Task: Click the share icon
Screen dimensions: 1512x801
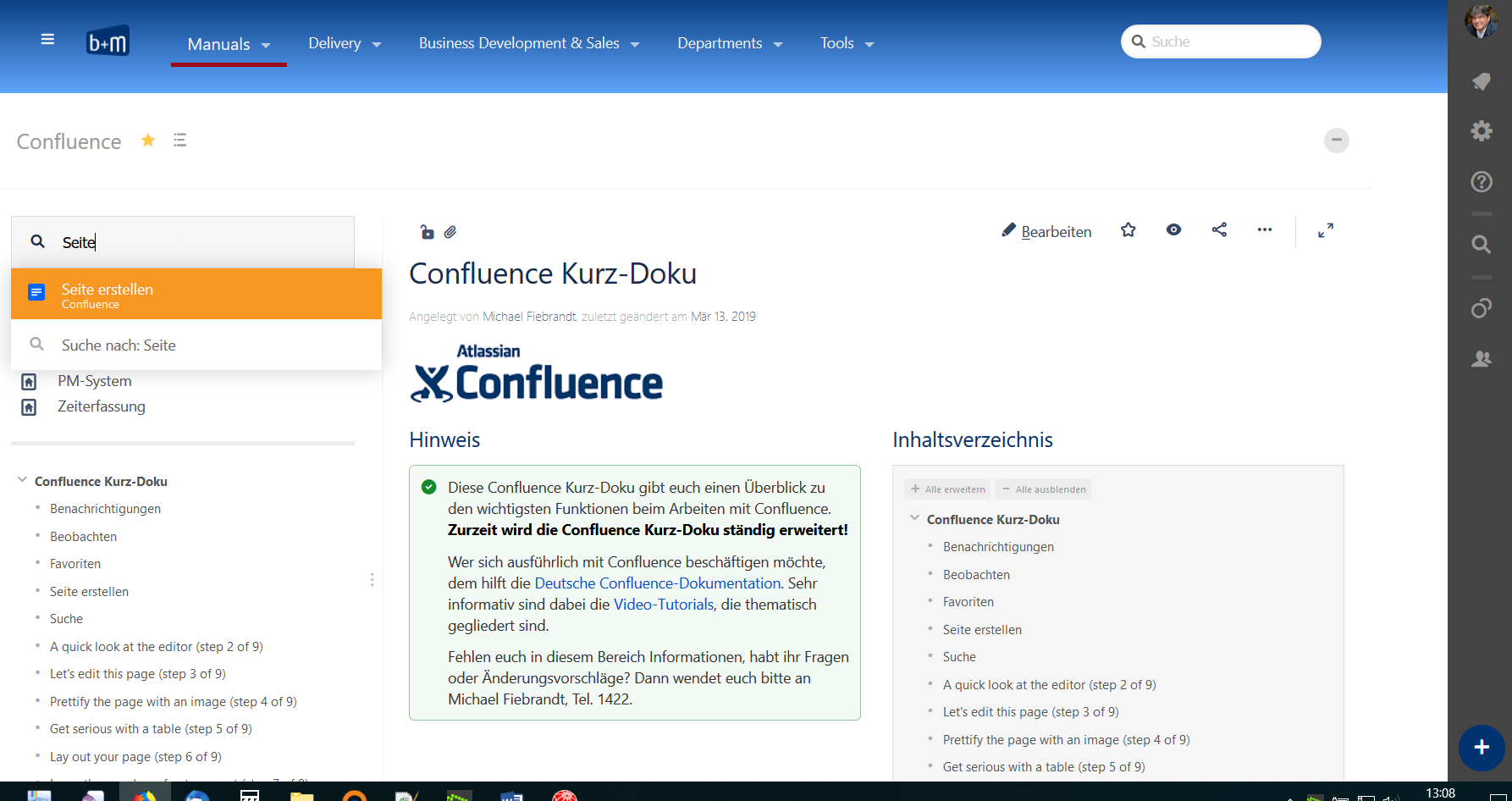Action: point(1219,229)
